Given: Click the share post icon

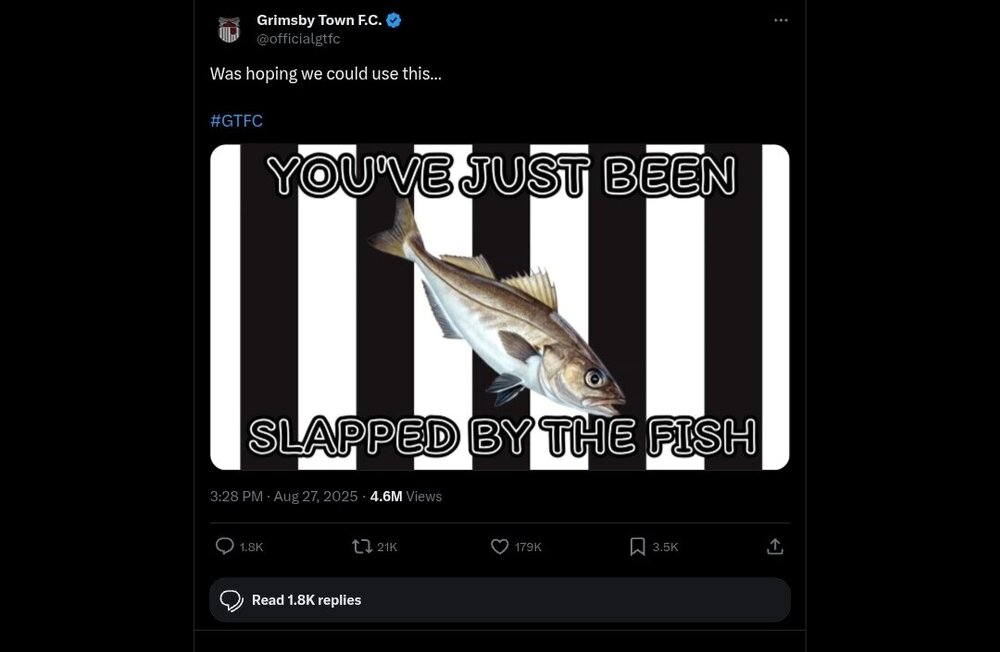Looking at the screenshot, I should coord(775,546).
